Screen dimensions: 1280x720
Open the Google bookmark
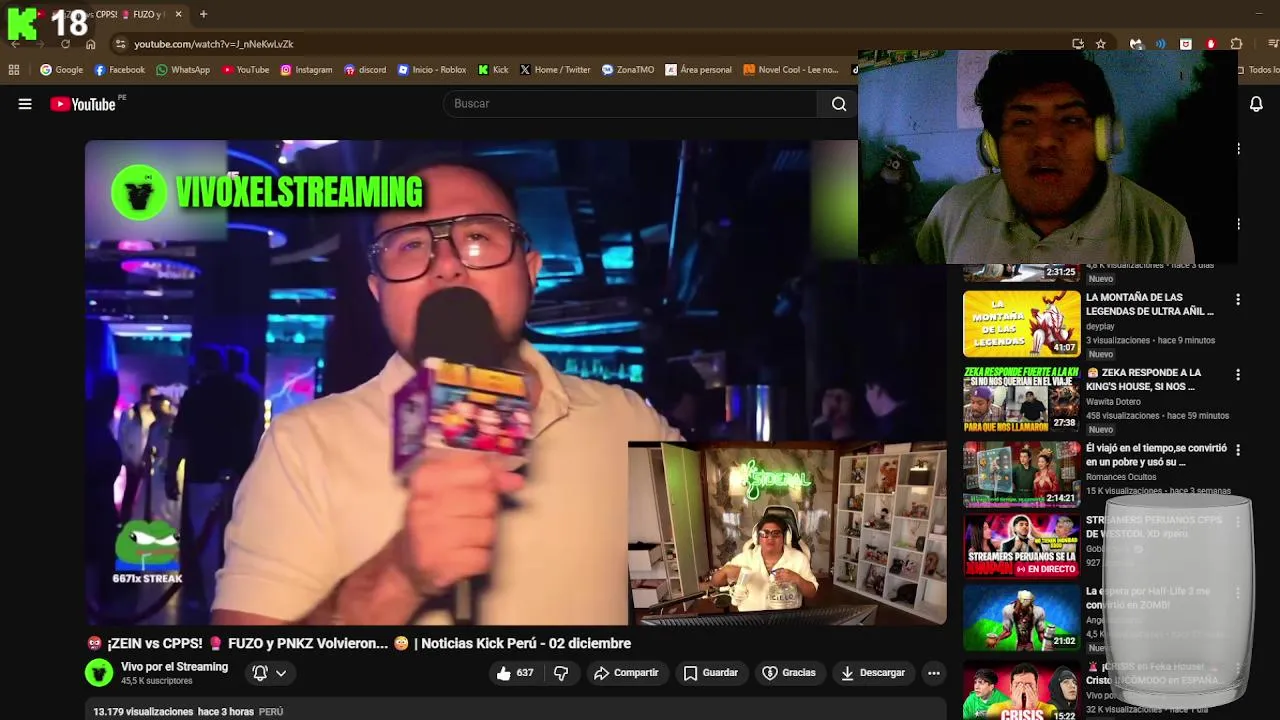coord(61,70)
